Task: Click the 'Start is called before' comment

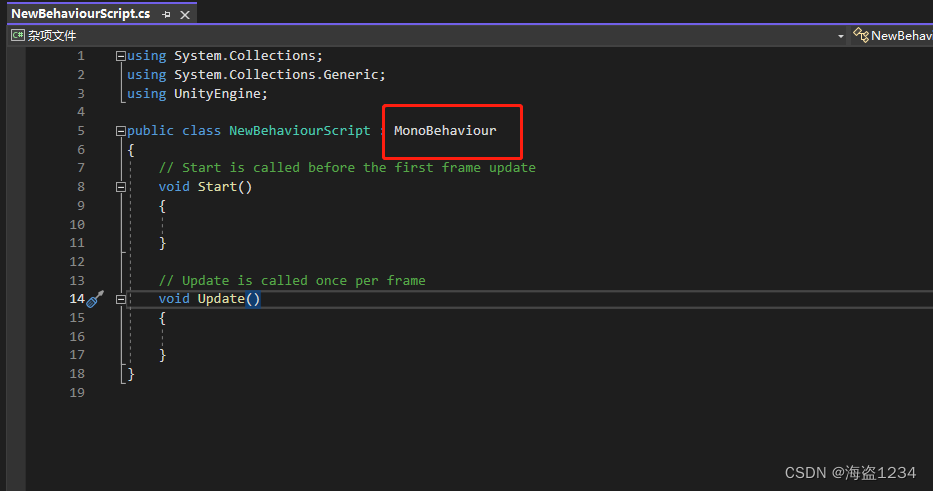Action: coord(347,168)
